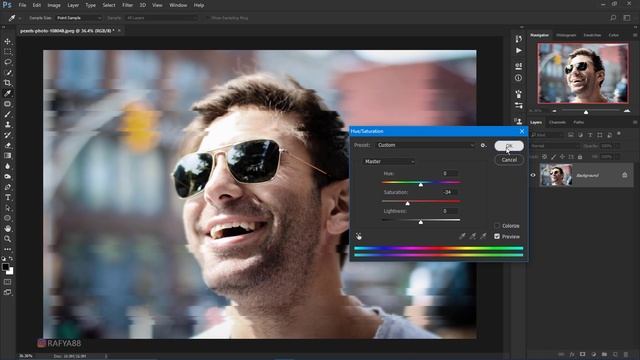Screen dimensions: 640x360
Task: Toggle Lock position in Layers panel
Action: pyautogui.click(x=562, y=157)
